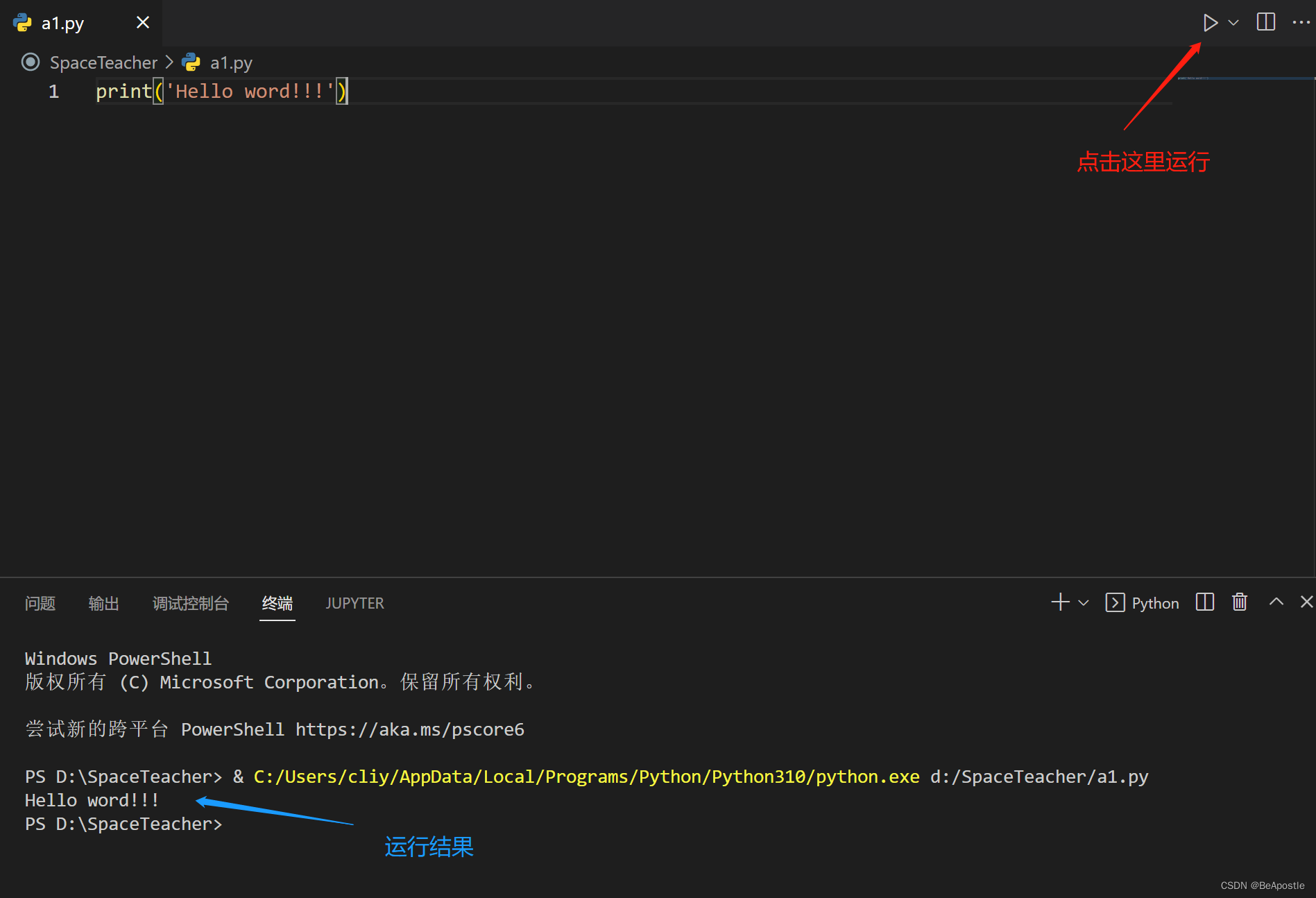1316x898 pixels.
Task: Click the Hello word!!! terminal output
Action: tap(92, 801)
